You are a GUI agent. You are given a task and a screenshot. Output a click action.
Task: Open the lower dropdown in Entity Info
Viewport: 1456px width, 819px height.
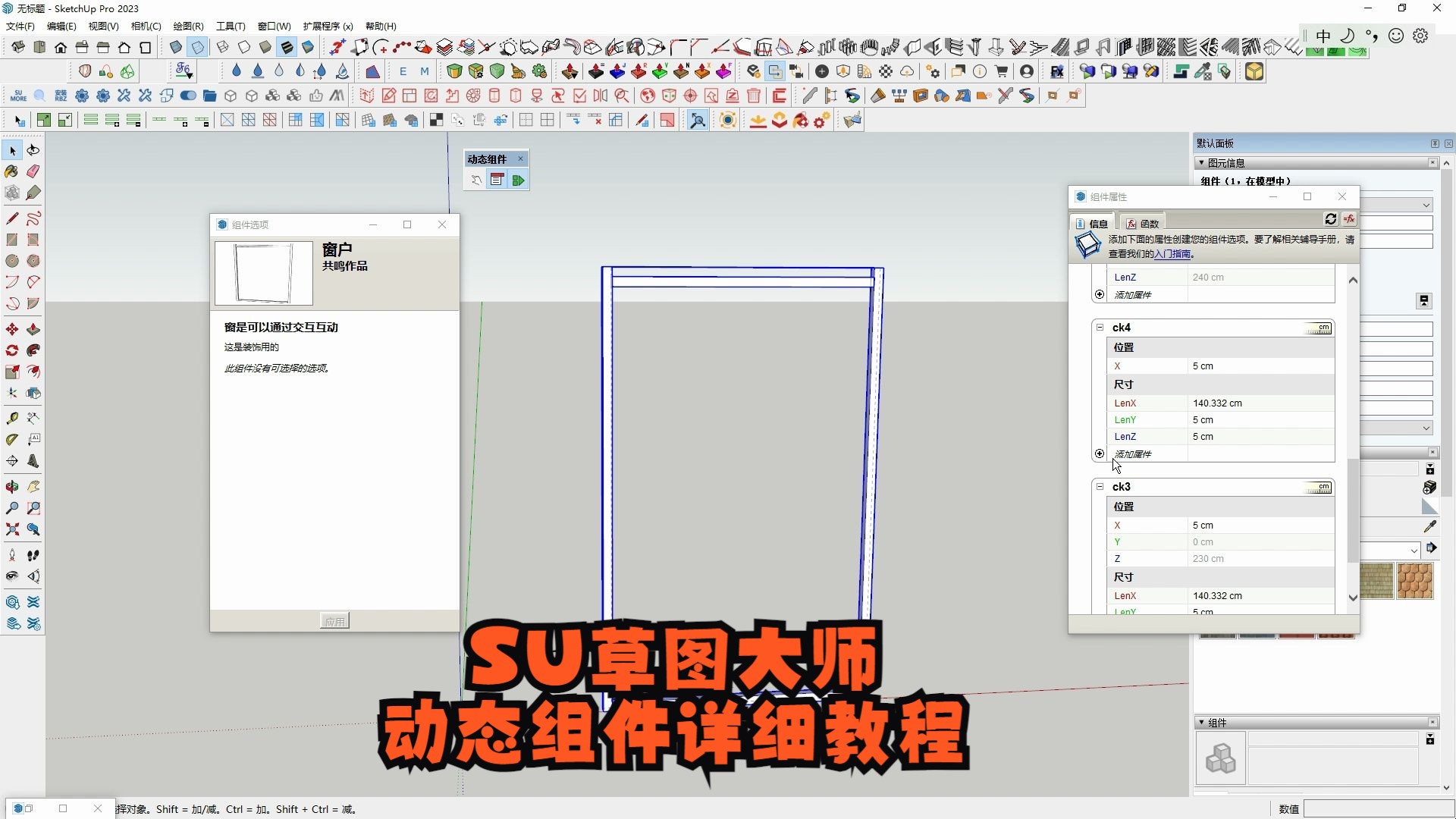[x=1426, y=428]
